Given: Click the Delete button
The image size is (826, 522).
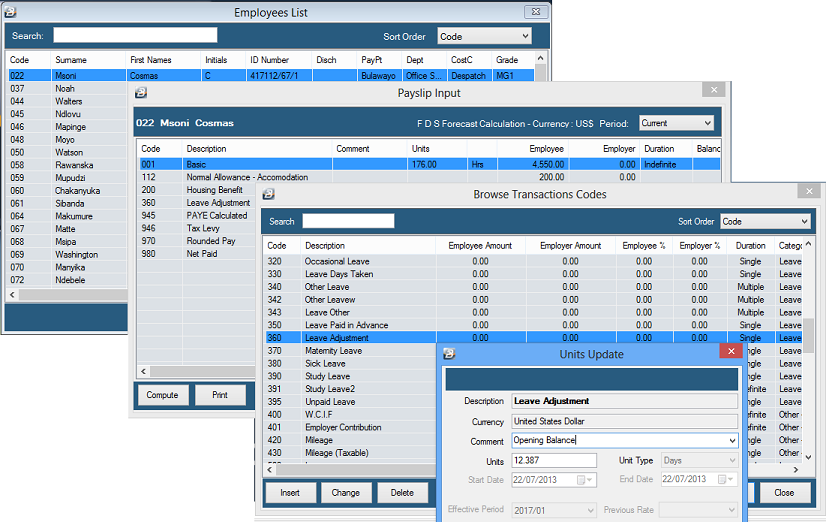Looking at the screenshot, I should [402, 493].
